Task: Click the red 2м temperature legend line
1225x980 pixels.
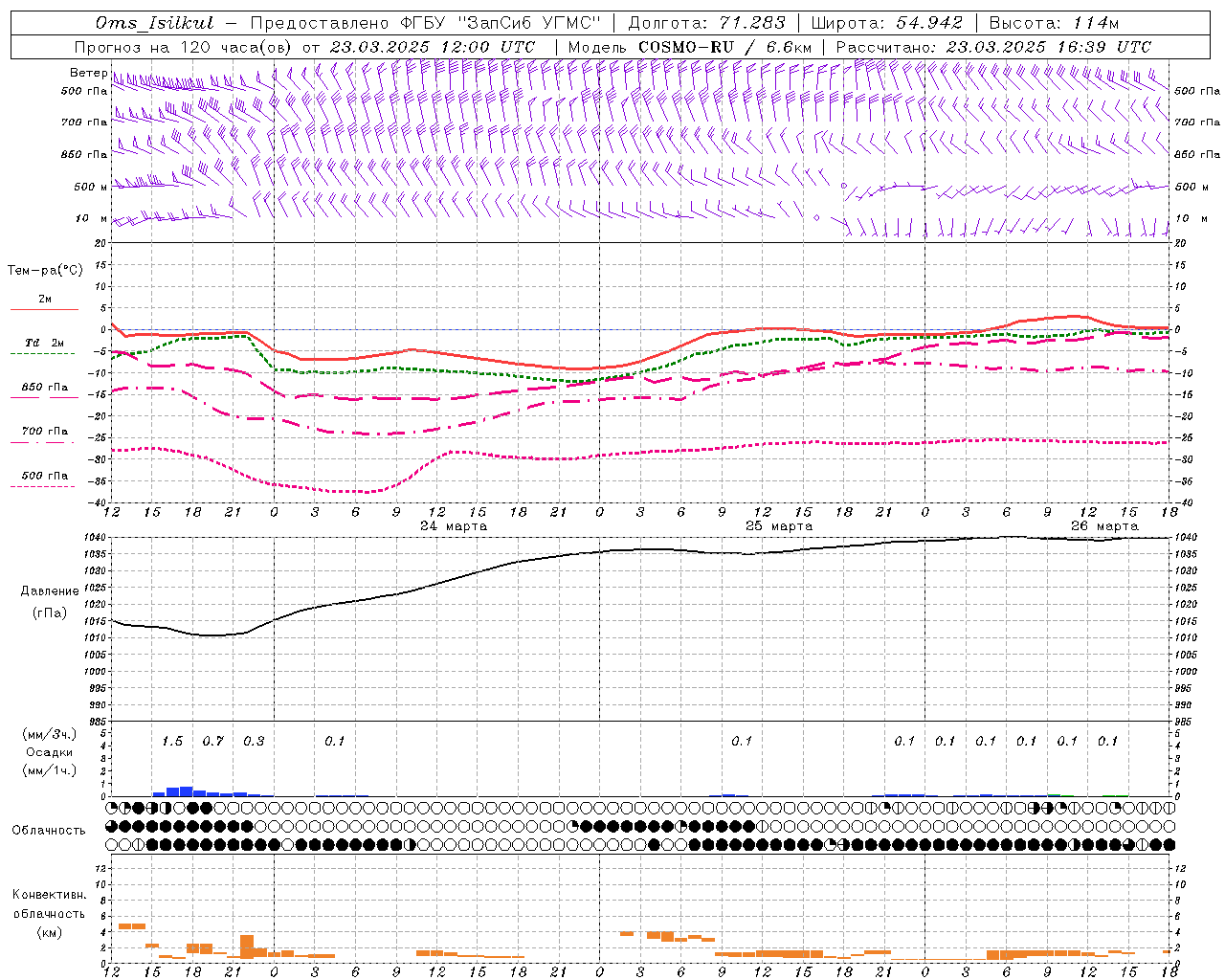Action: [x=44, y=310]
